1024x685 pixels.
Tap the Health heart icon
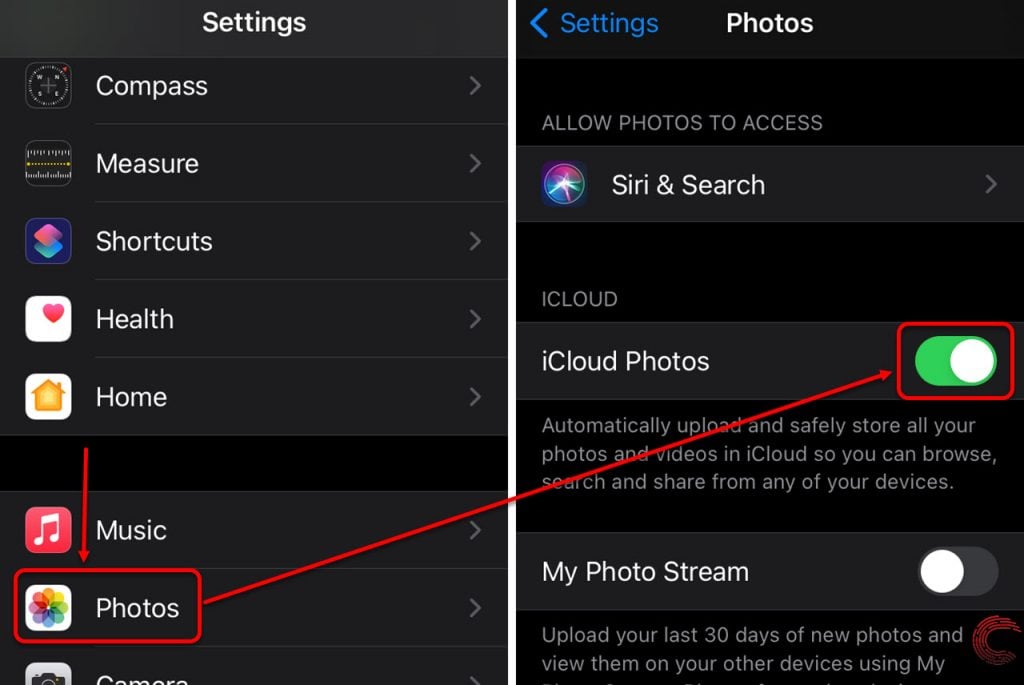[48, 319]
